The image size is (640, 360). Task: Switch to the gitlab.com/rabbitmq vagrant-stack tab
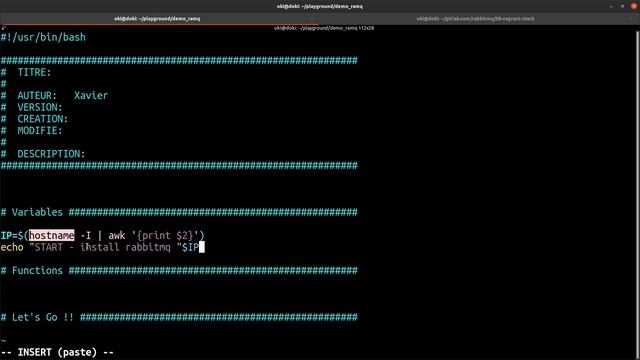pyautogui.click(x=475, y=19)
